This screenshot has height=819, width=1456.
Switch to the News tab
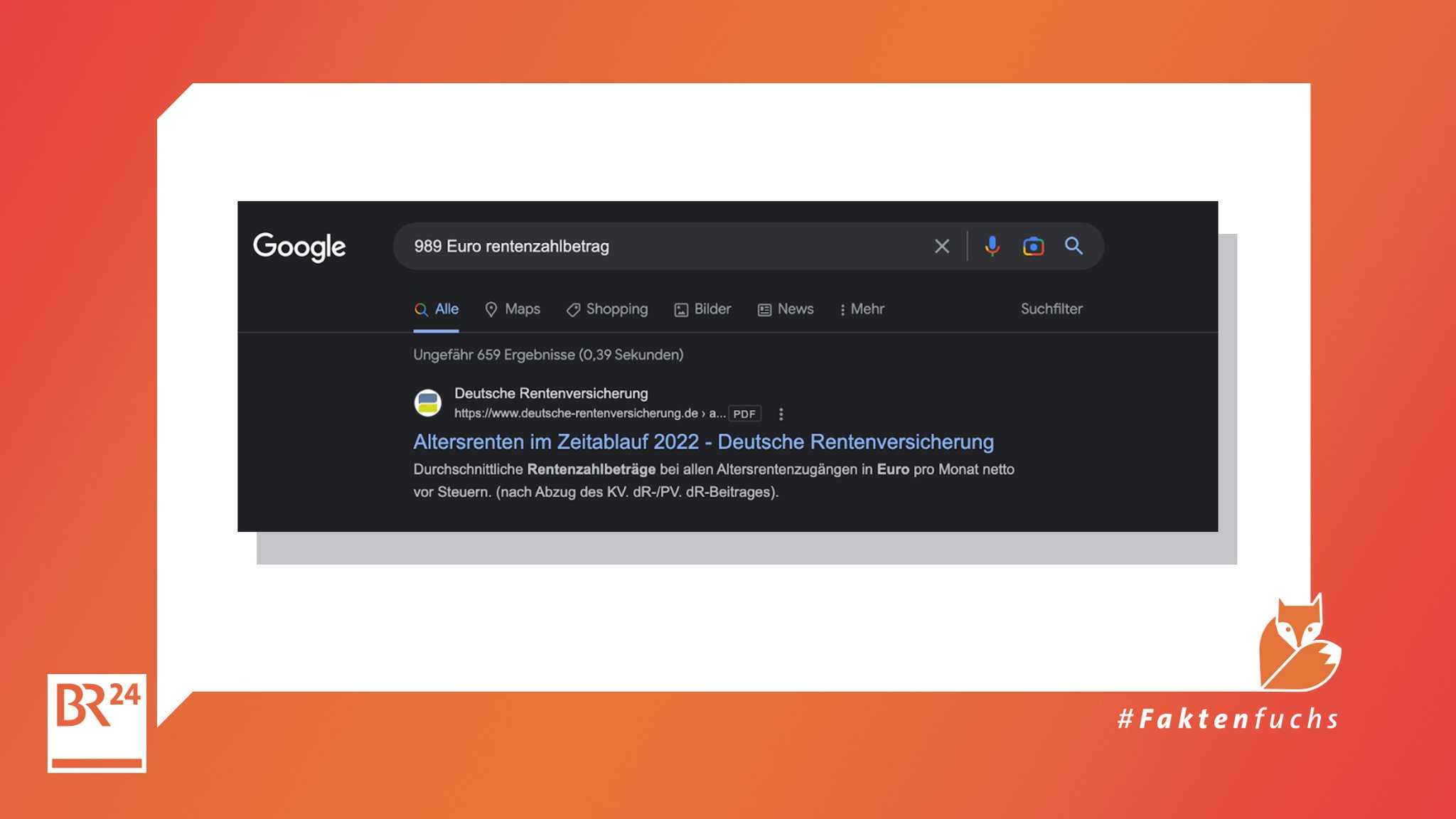coord(786,309)
